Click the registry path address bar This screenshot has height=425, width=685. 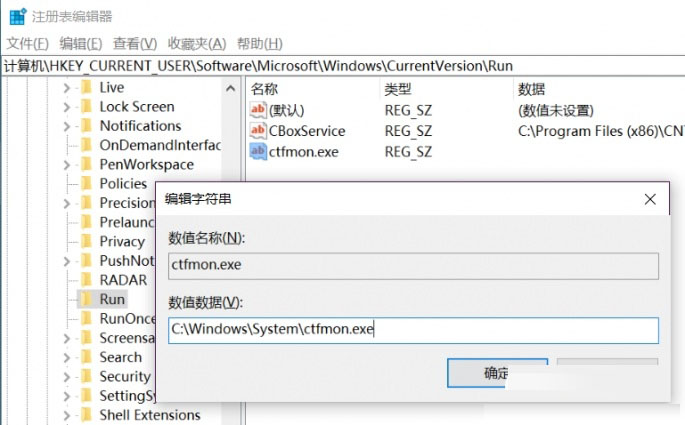click(342, 65)
